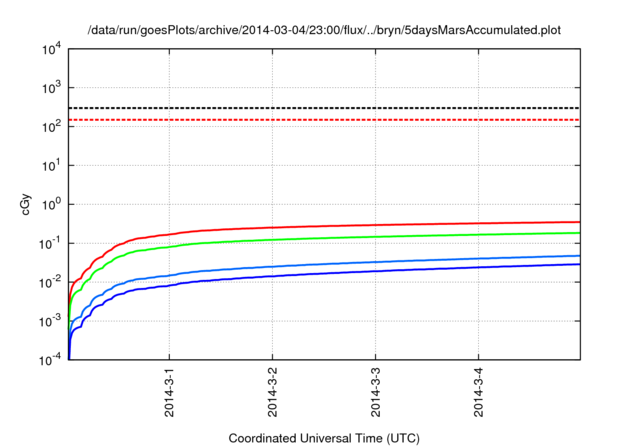Click the 2014-3-1 date tick label
The height and width of the screenshot is (448, 640).
tap(169, 392)
